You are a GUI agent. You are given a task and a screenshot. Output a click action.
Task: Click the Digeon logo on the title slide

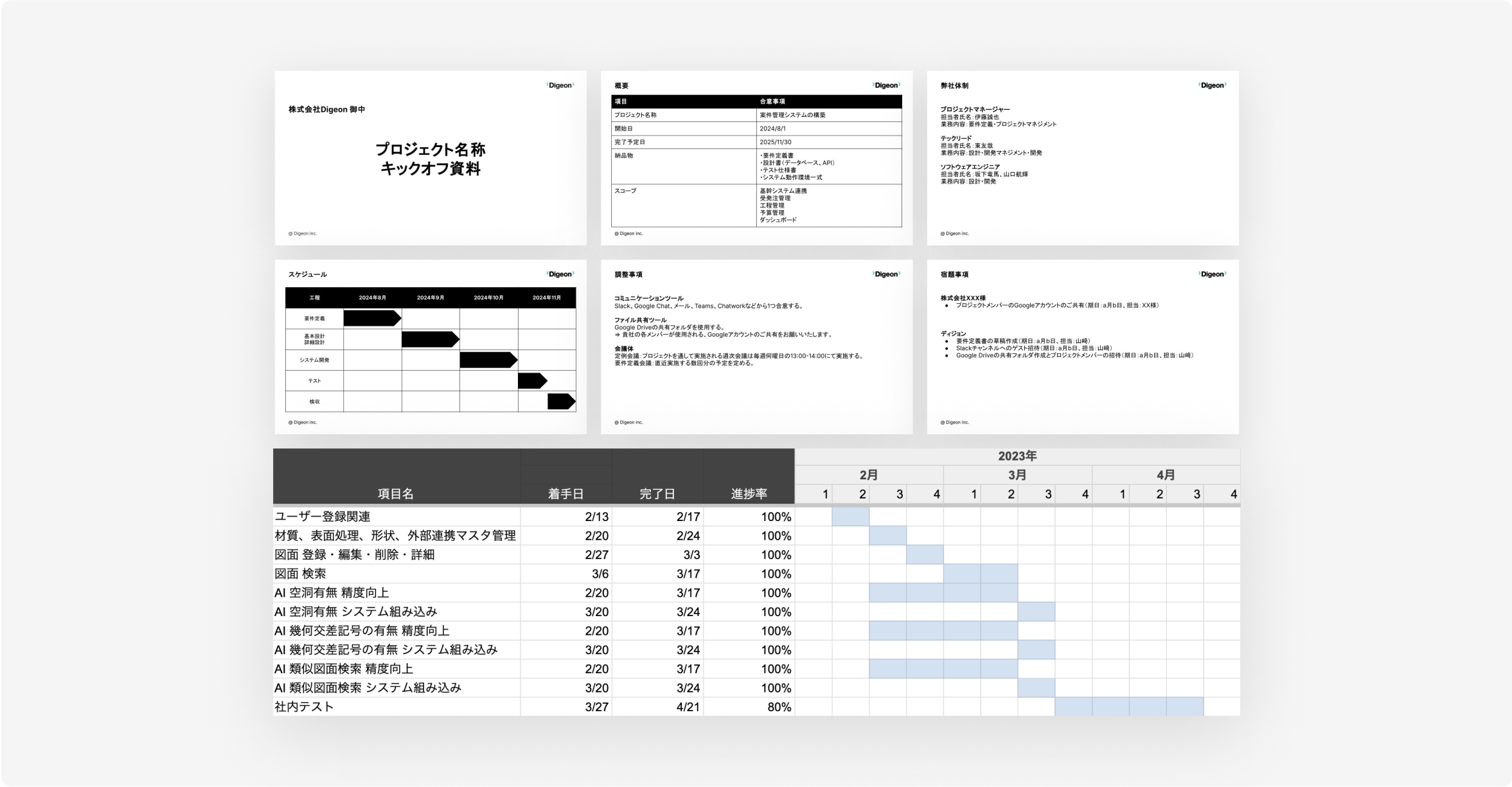(560, 85)
